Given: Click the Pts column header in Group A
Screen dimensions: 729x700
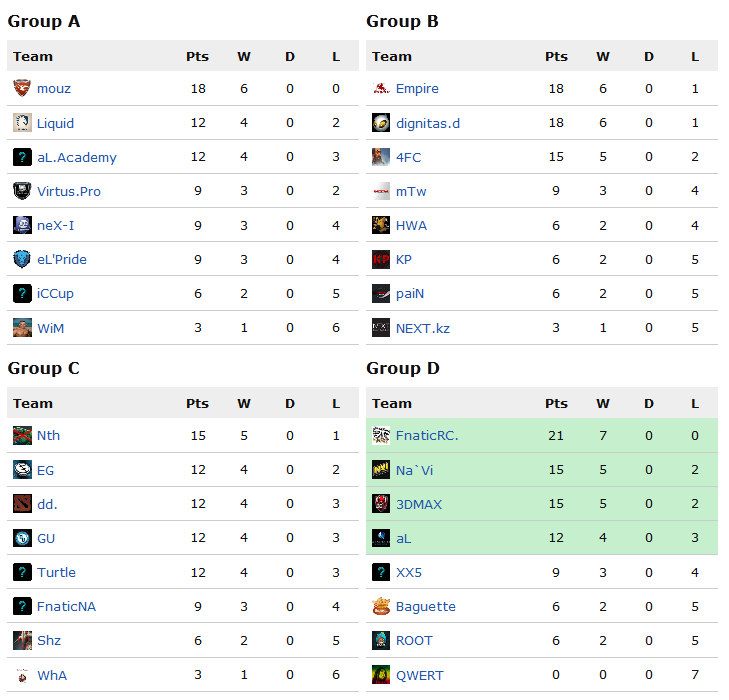Looking at the screenshot, I should [197, 57].
